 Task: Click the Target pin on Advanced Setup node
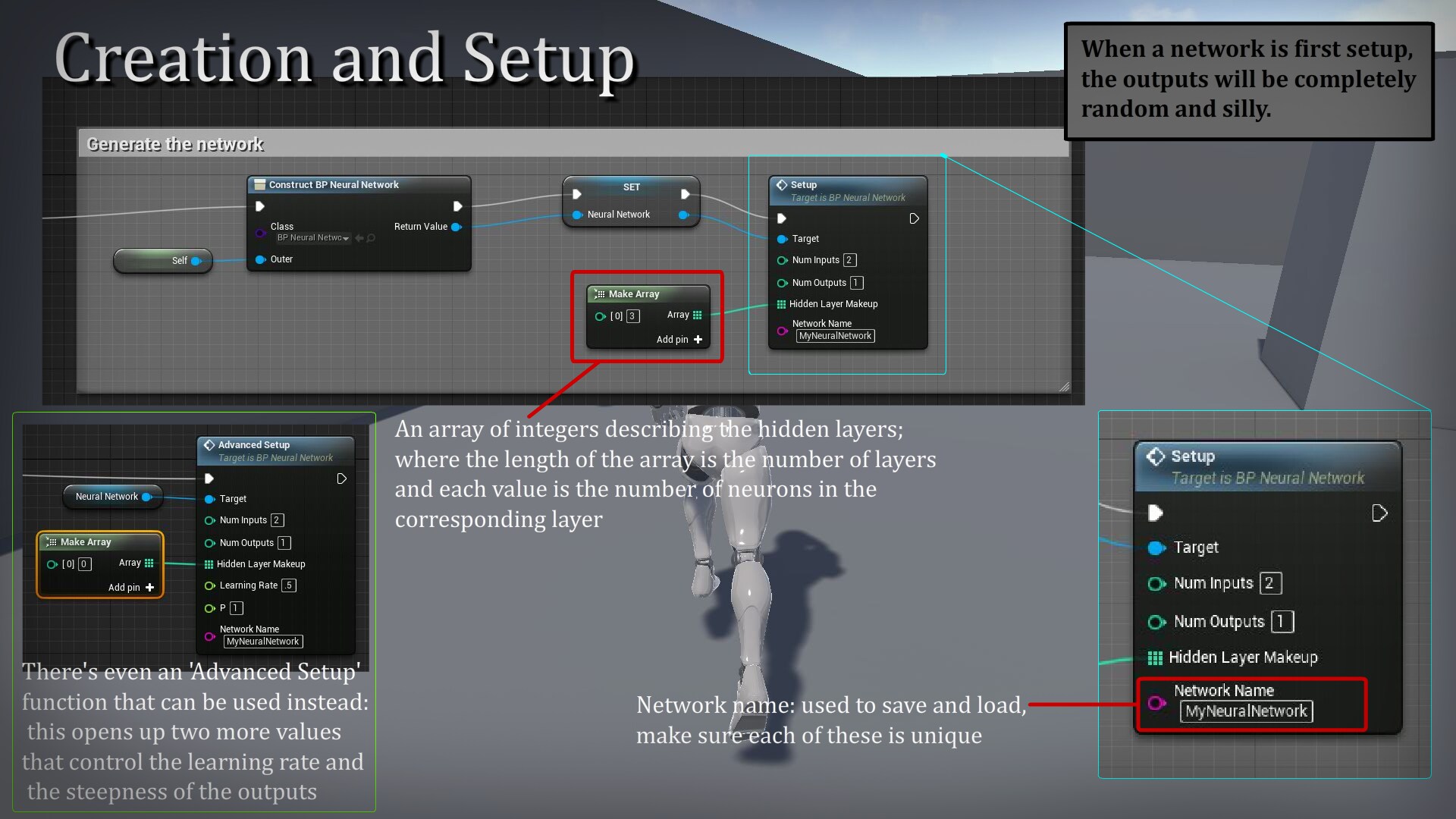pyautogui.click(x=211, y=499)
